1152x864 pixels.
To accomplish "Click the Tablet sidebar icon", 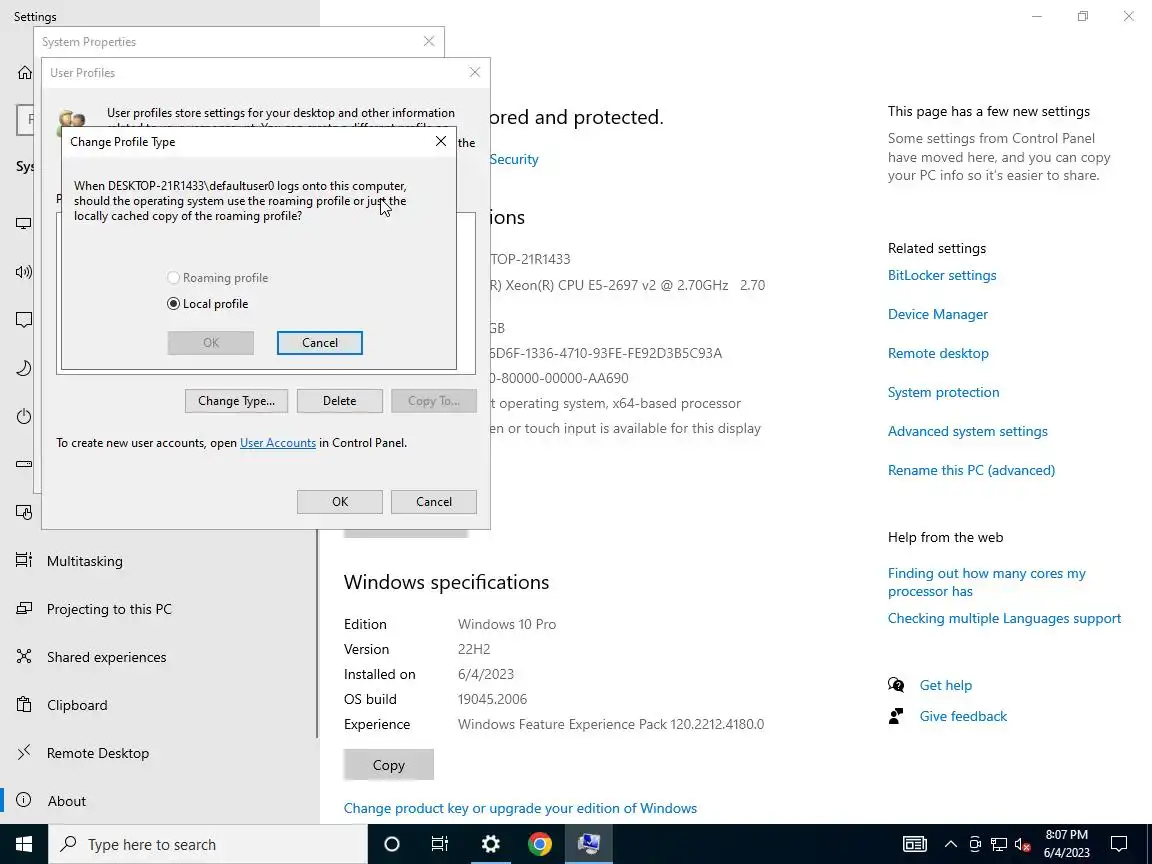I will click(24, 512).
